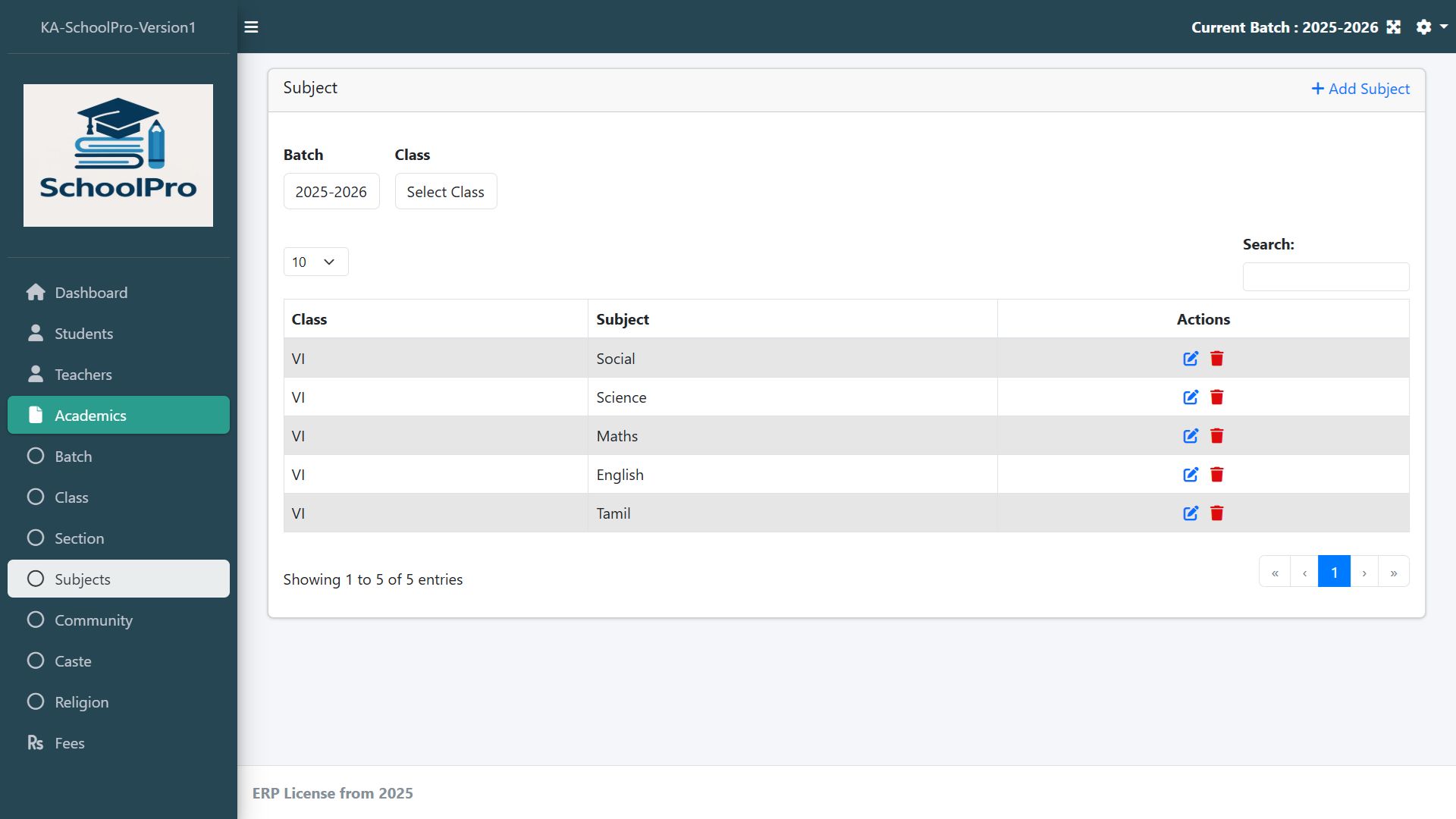Expand the Select Class dropdown
Image resolution: width=1456 pixels, height=819 pixels.
[445, 192]
